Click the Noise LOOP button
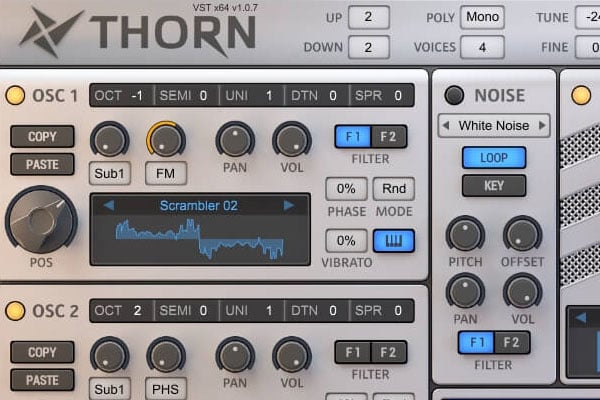Image resolution: width=600 pixels, height=400 pixels. (494, 157)
